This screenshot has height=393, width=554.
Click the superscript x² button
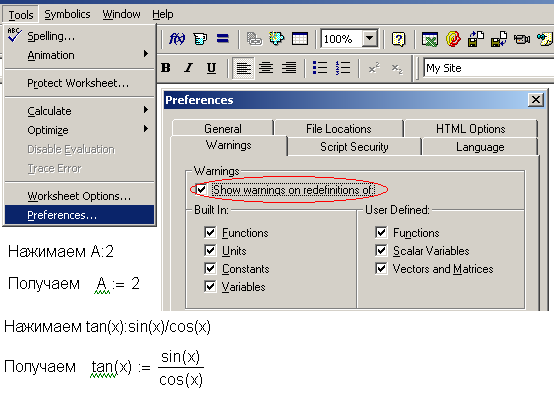click(x=374, y=68)
